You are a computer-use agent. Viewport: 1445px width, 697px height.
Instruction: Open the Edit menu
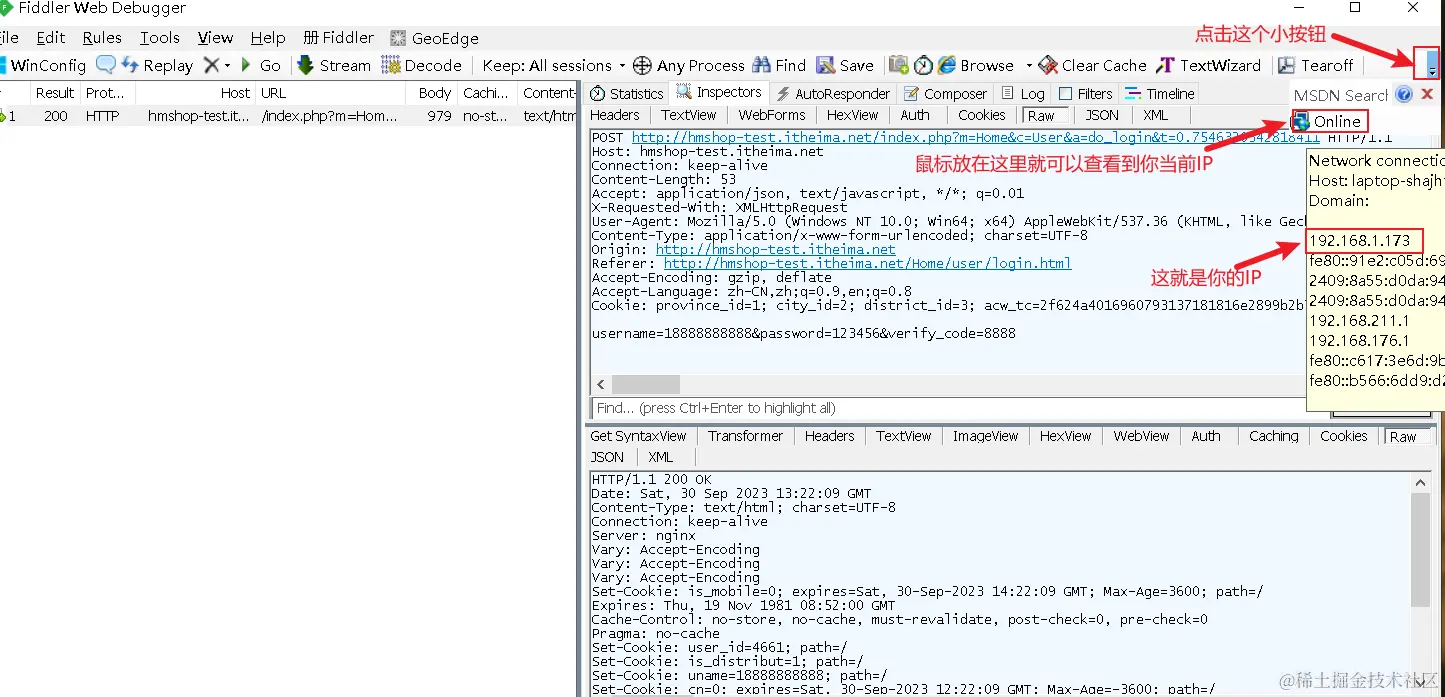pyautogui.click(x=51, y=38)
